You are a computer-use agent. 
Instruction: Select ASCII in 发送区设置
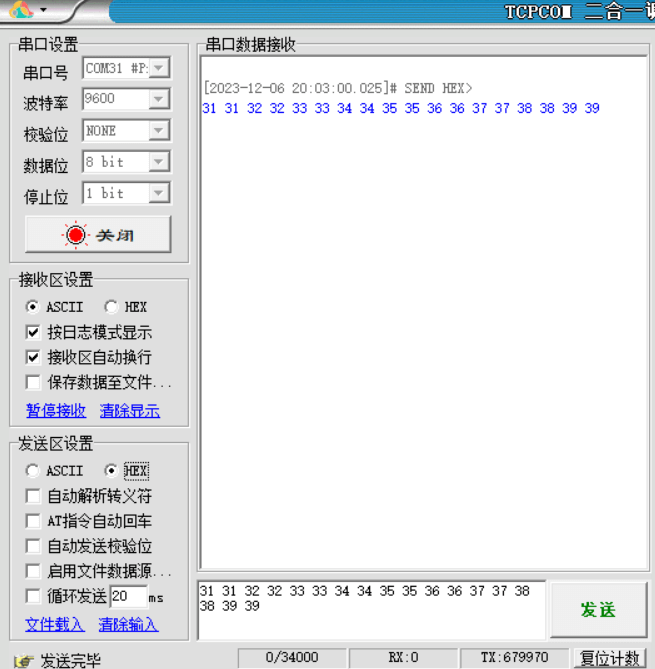point(32,471)
